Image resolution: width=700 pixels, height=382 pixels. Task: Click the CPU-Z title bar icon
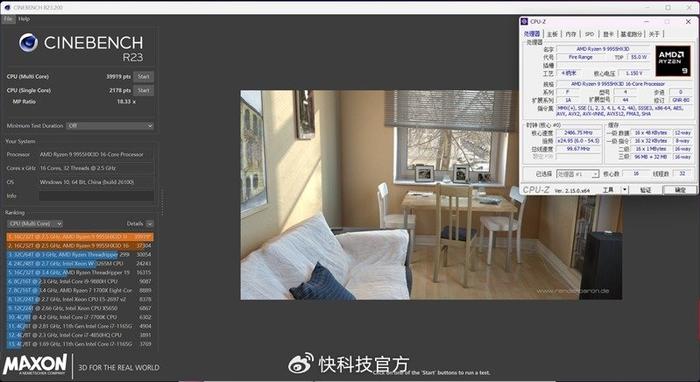pyautogui.click(x=525, y=21)
